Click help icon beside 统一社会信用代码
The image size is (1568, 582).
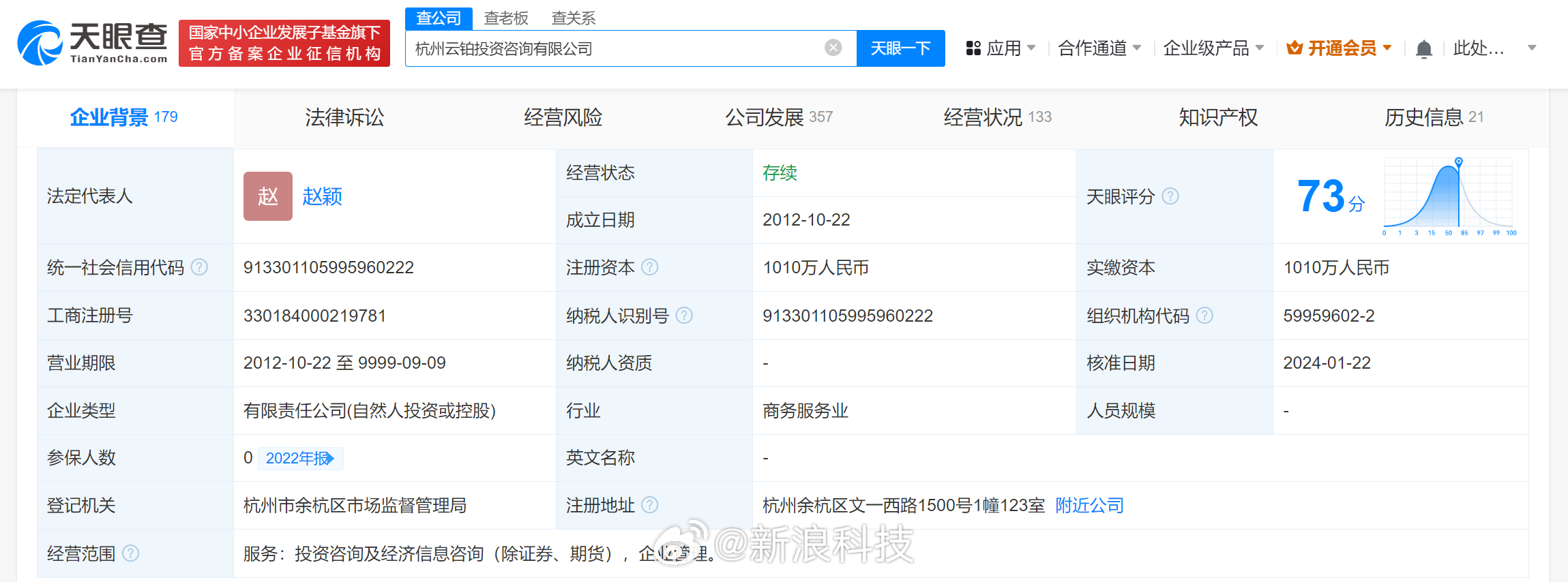point(199,267)
